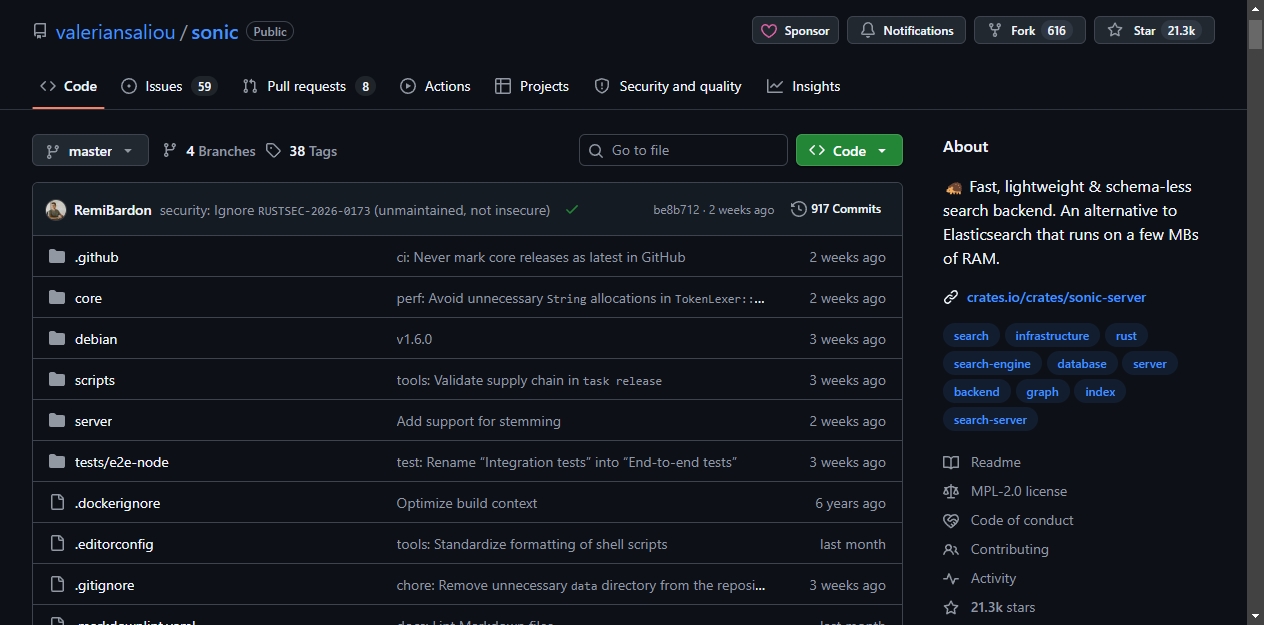Viewport: 1264px width, 625px height.
Task: Click the file icon beside .dockerignore
Action: (57, 503)
